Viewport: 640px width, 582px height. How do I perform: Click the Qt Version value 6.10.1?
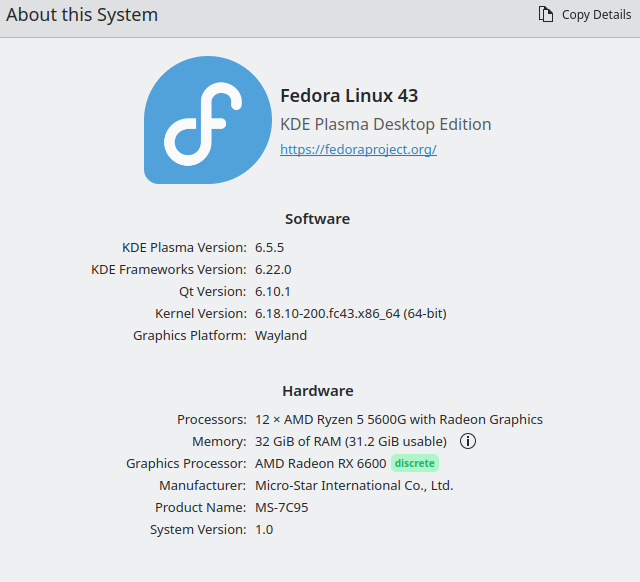[273, 291]
